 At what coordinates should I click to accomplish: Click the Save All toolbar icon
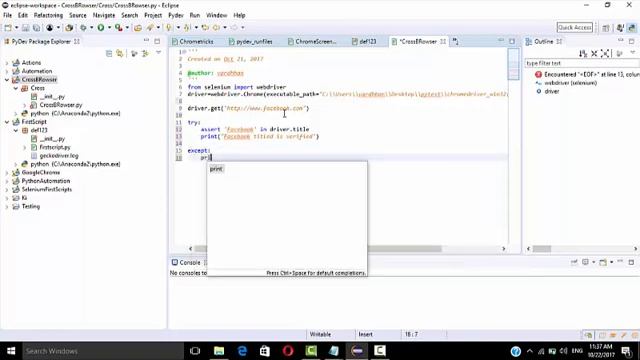[x=36, y=27]
